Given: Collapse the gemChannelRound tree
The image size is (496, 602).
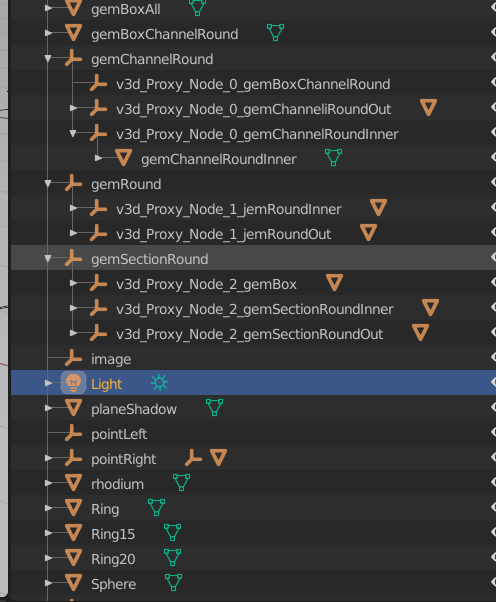Looking at the screenshot, I should pos(48,58).
